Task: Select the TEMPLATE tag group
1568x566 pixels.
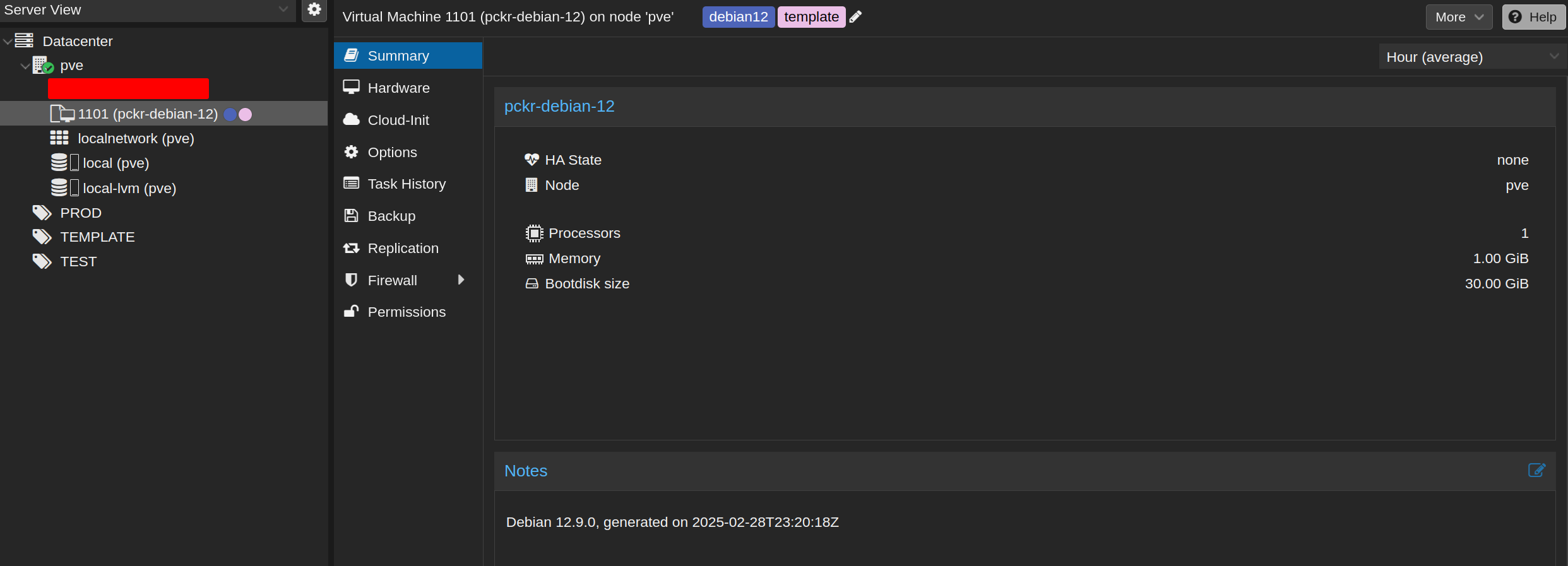Action: pyautogui.click(x=97, y=237)
